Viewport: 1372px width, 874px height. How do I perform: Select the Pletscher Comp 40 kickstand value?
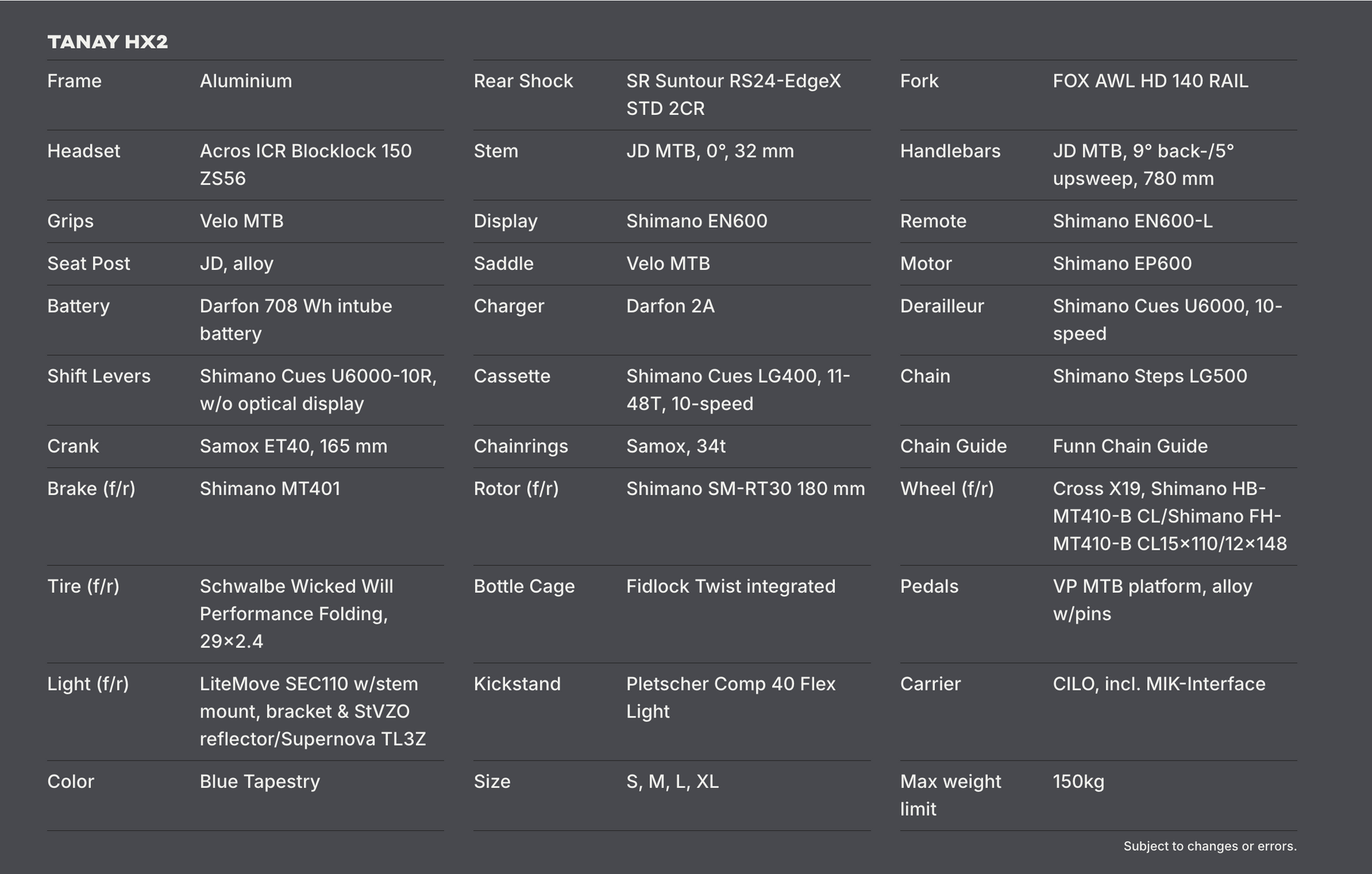coord(730,697)
